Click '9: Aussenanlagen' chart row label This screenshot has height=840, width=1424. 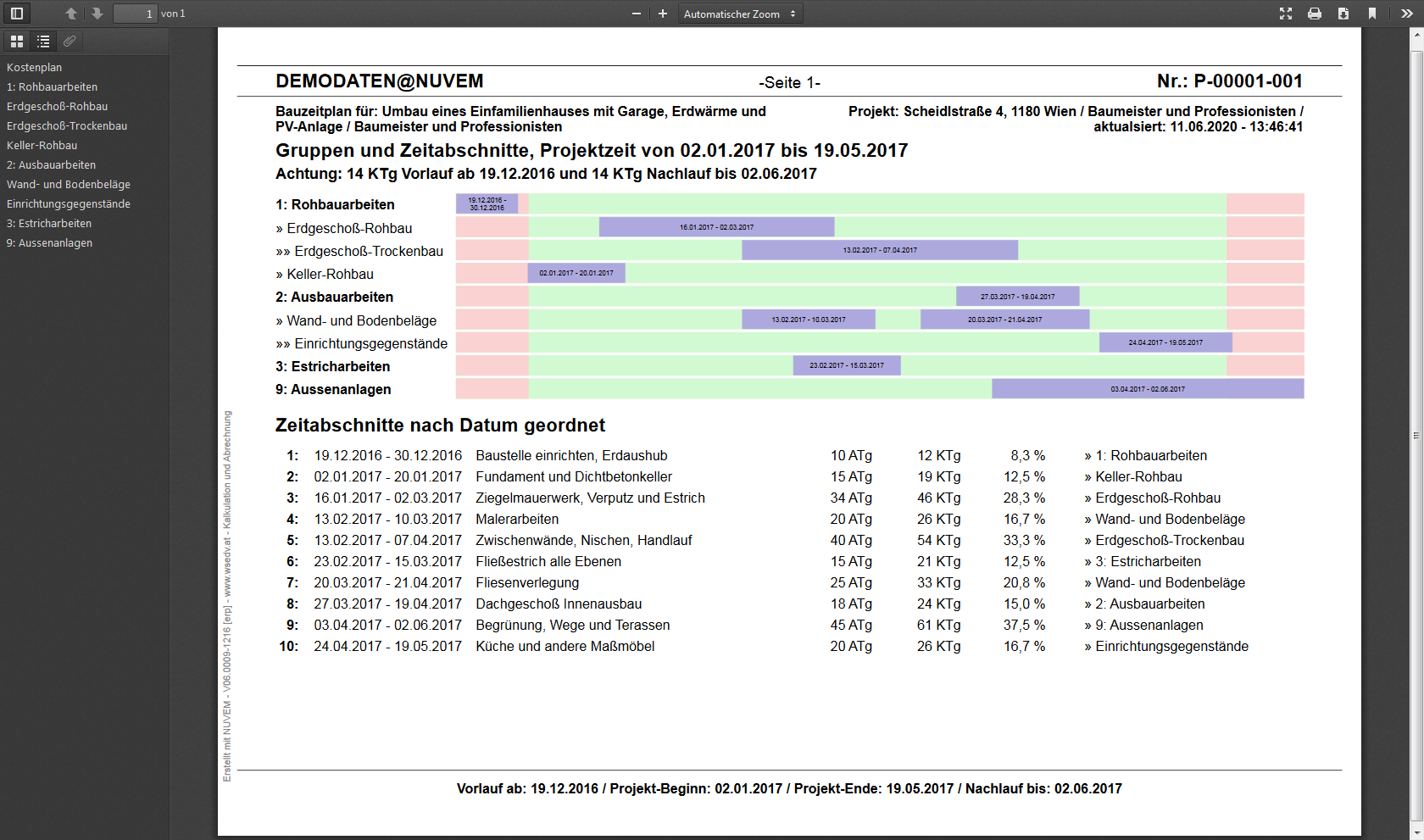[x=333, y=390]
